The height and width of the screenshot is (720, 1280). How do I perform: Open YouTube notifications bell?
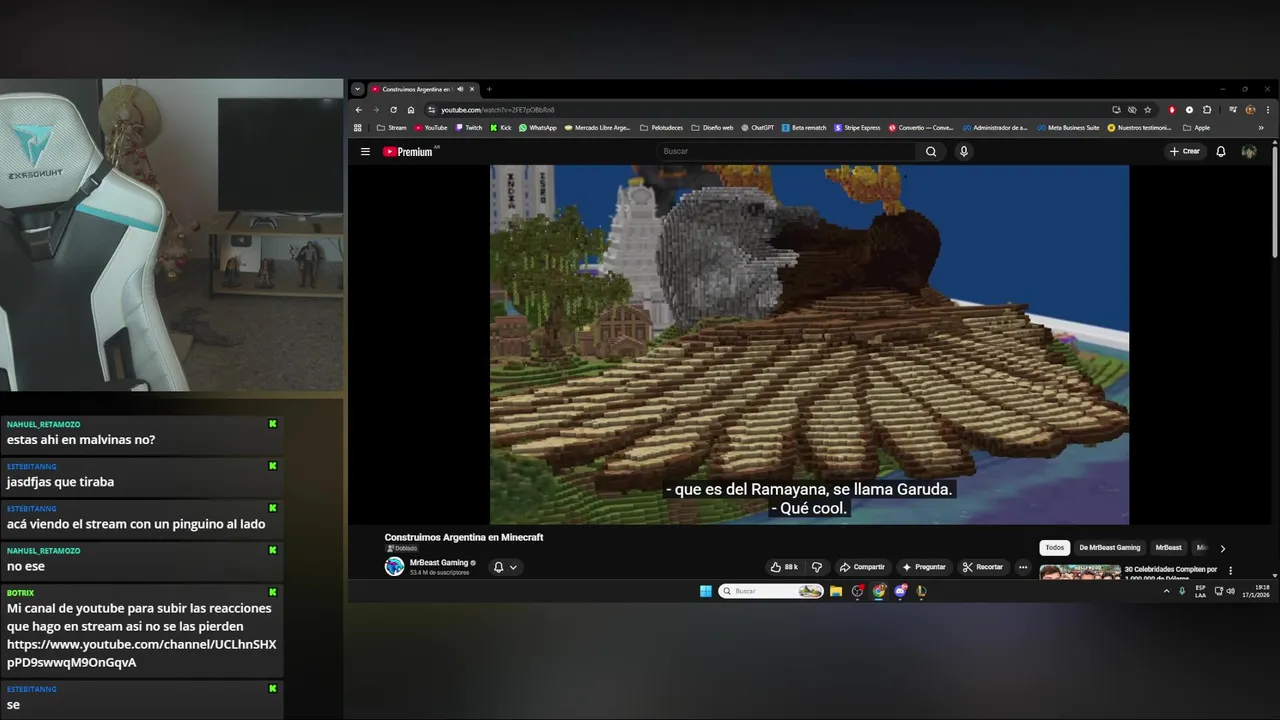(1221, 152)
